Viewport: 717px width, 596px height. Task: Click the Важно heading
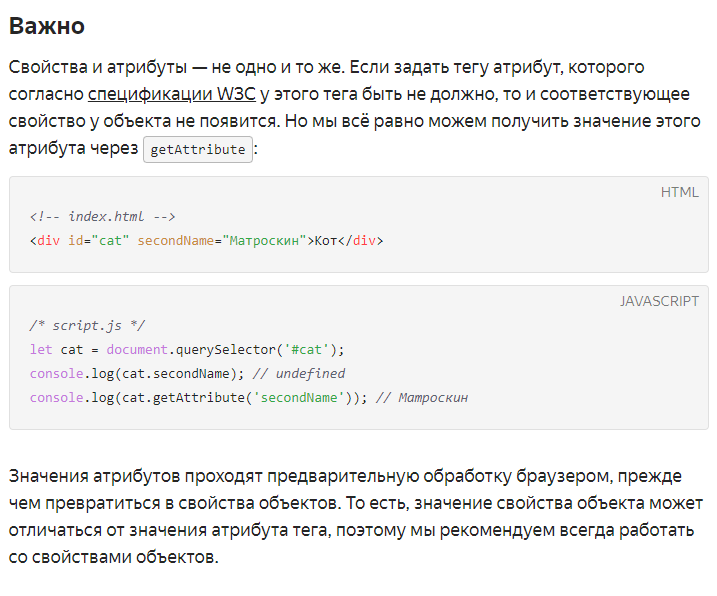pos(47,26)
